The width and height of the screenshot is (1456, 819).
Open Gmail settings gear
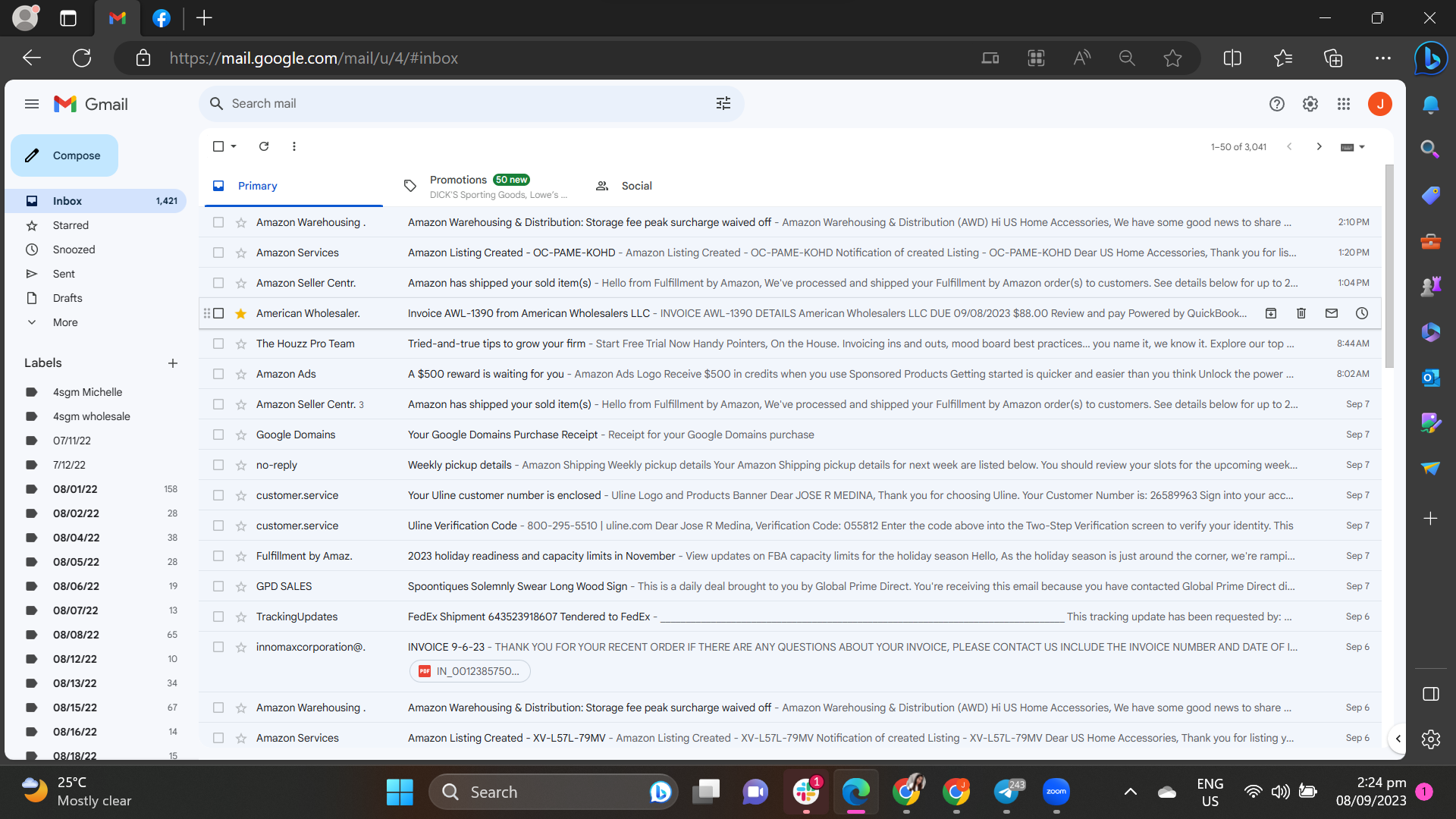tap(1310, 104)
